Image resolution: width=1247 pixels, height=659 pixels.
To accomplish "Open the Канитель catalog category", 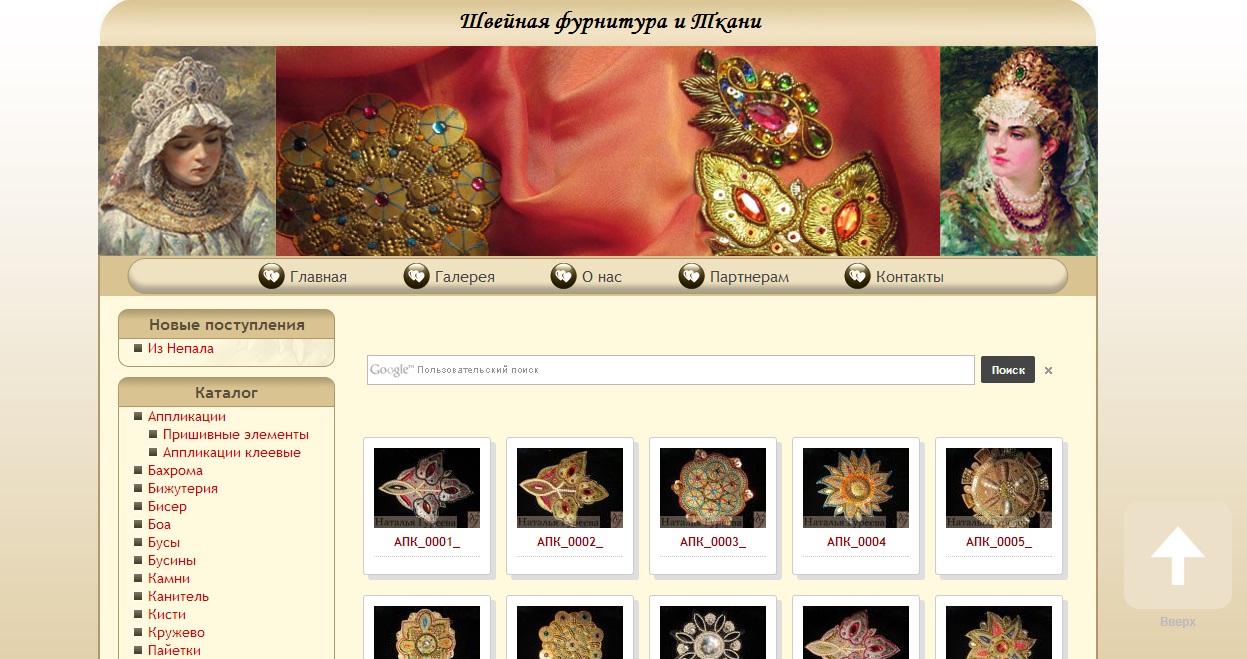I will pyautogui.click(x=178, y=597).
